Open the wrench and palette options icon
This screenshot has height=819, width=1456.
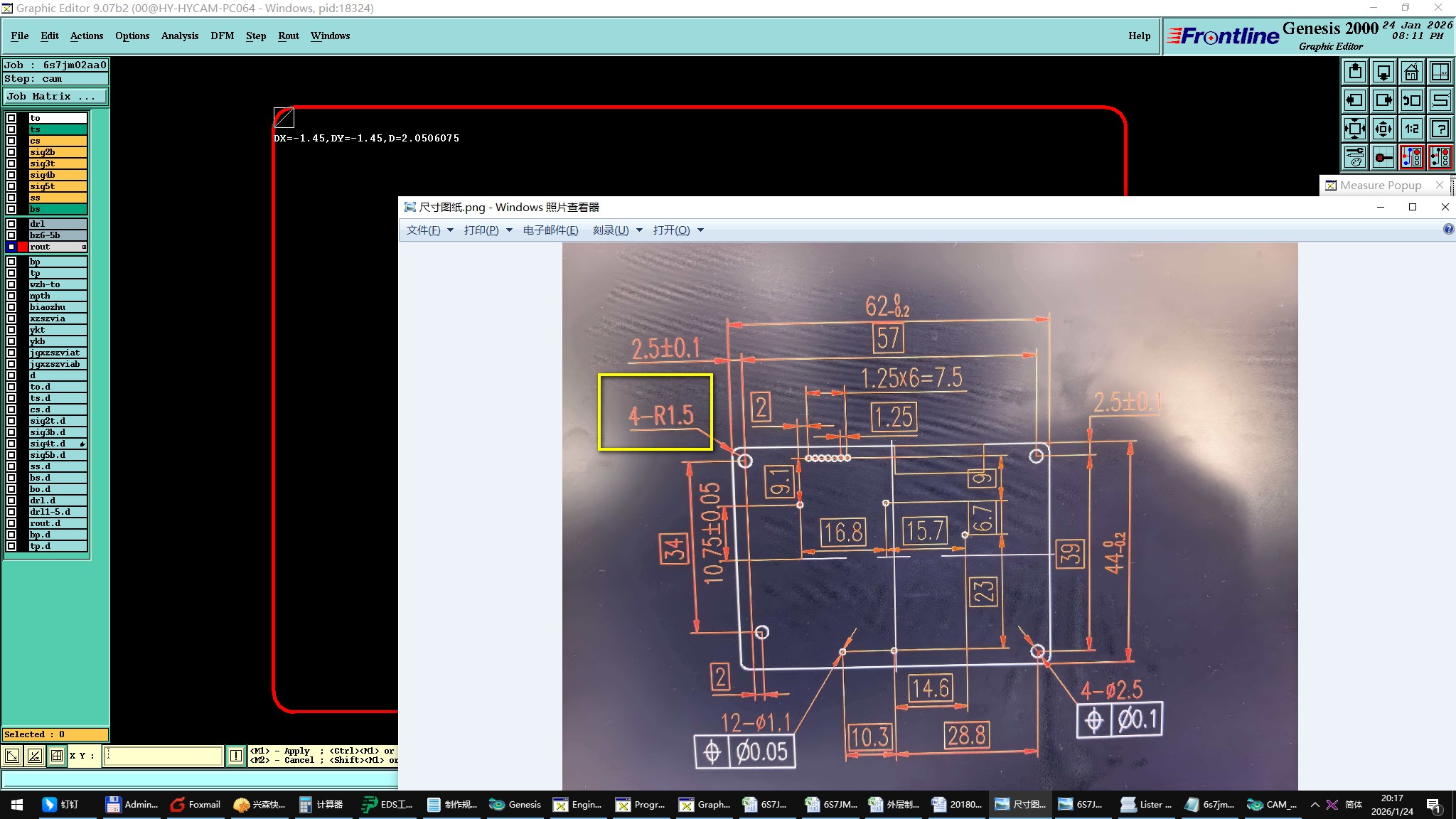tap(1355, 157)
